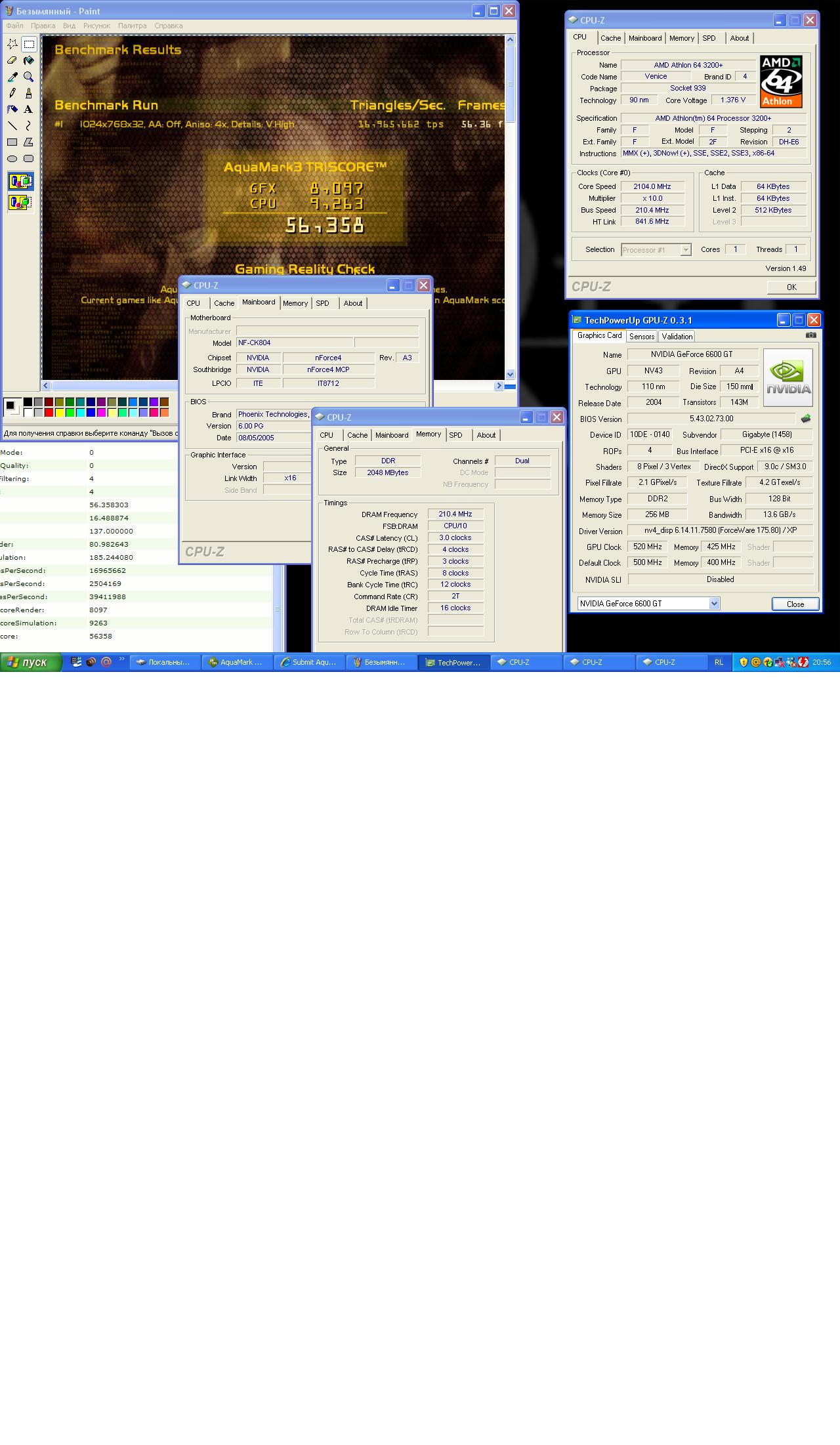Open Mainboard tab in CPU-Z Memory window
Screen dimensions: 840x1445
(392, 435)
